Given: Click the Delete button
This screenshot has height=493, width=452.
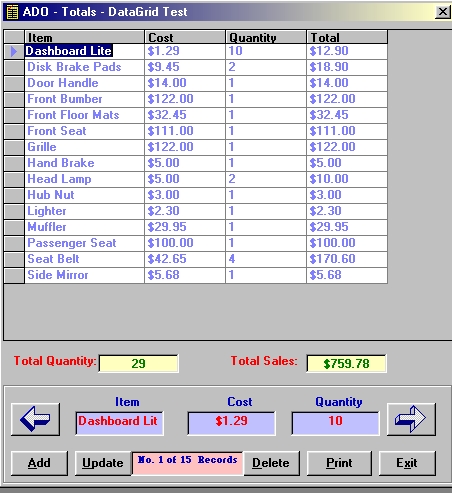Looking at the screenshot, I should click(x=271, y=463).
